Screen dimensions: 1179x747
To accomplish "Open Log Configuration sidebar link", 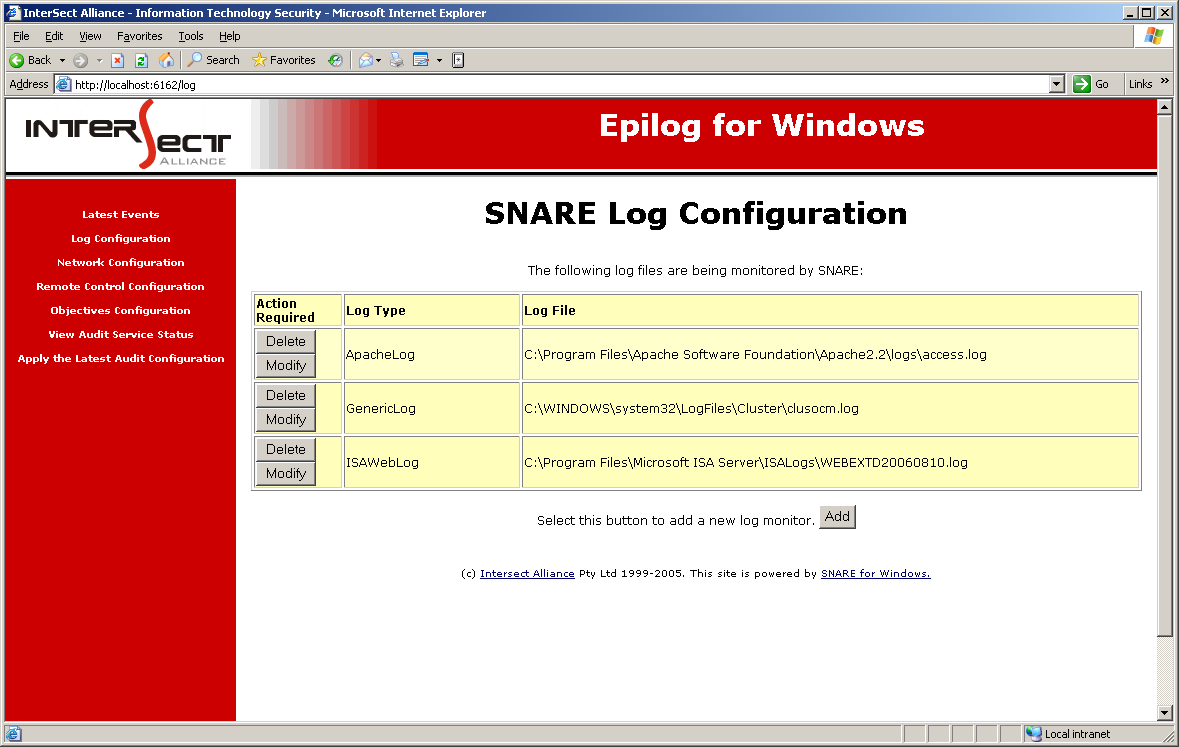I will click(120, 238).
